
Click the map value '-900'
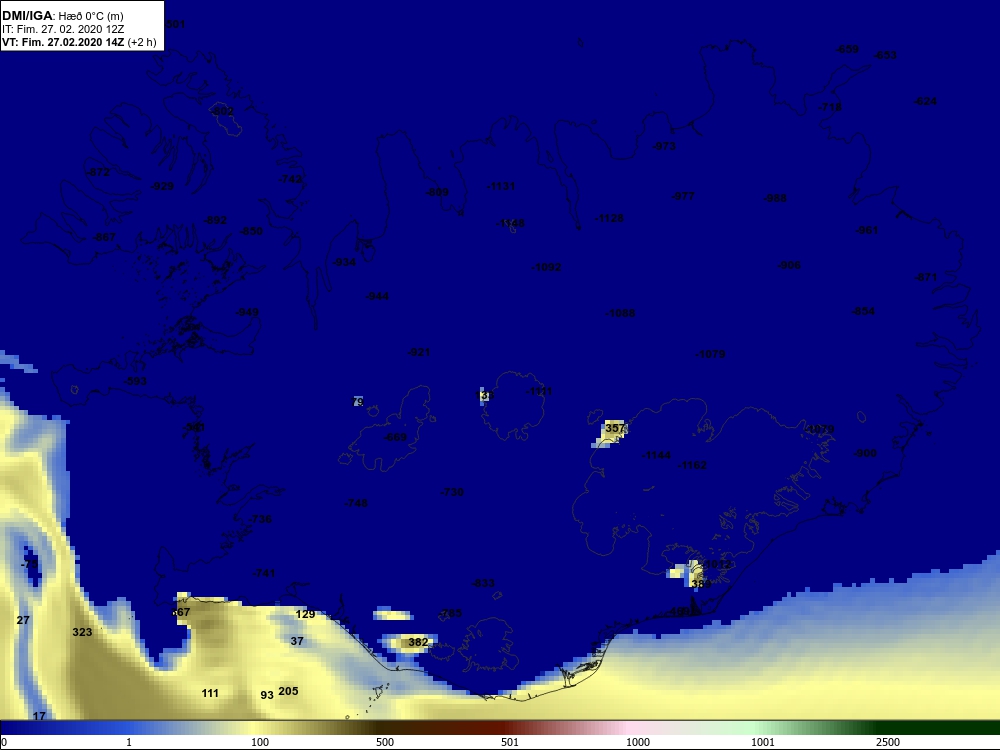click(x=865, y=453)
